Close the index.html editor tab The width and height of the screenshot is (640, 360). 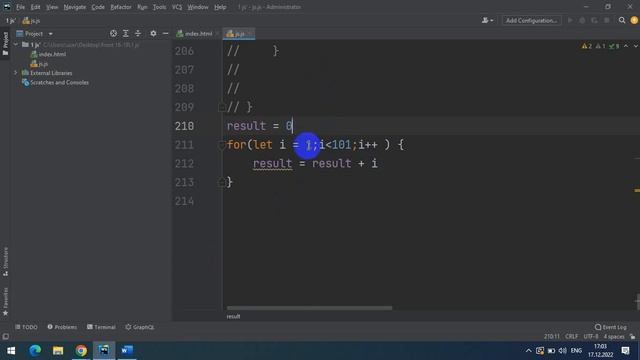tap(217, 34)
